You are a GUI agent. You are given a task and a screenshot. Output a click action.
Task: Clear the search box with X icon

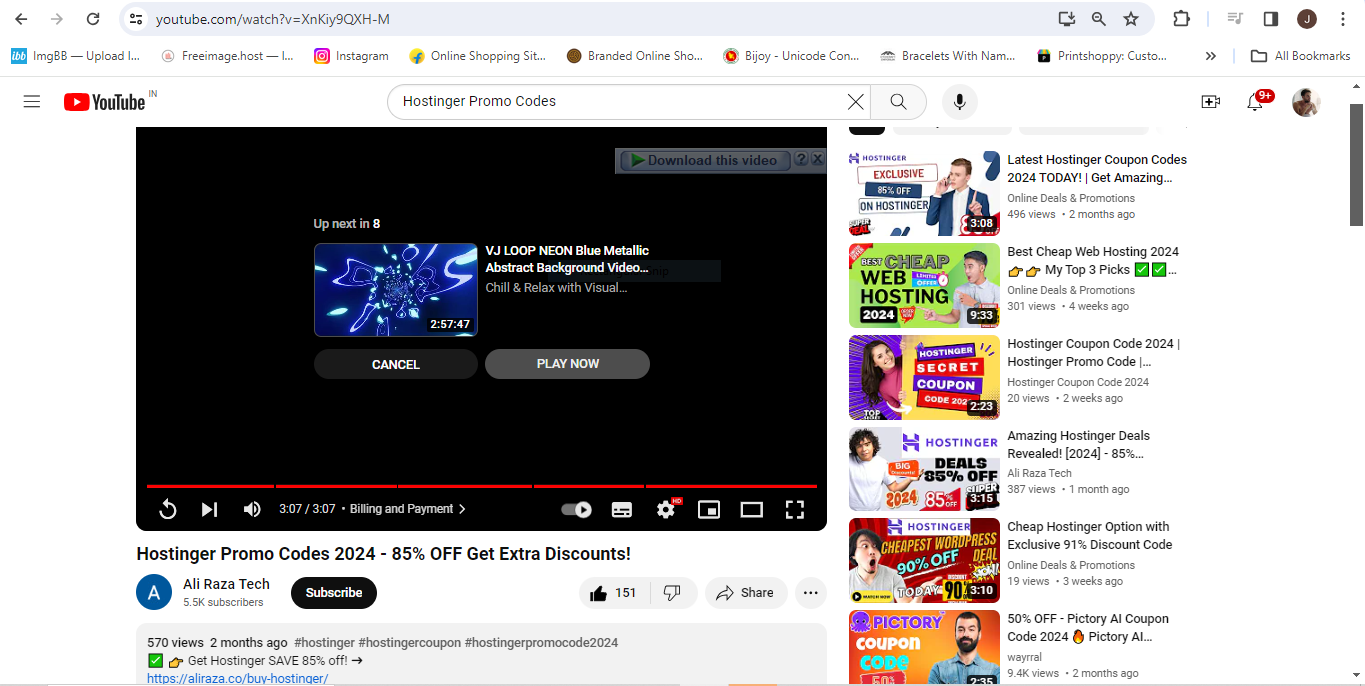(855, 101)
